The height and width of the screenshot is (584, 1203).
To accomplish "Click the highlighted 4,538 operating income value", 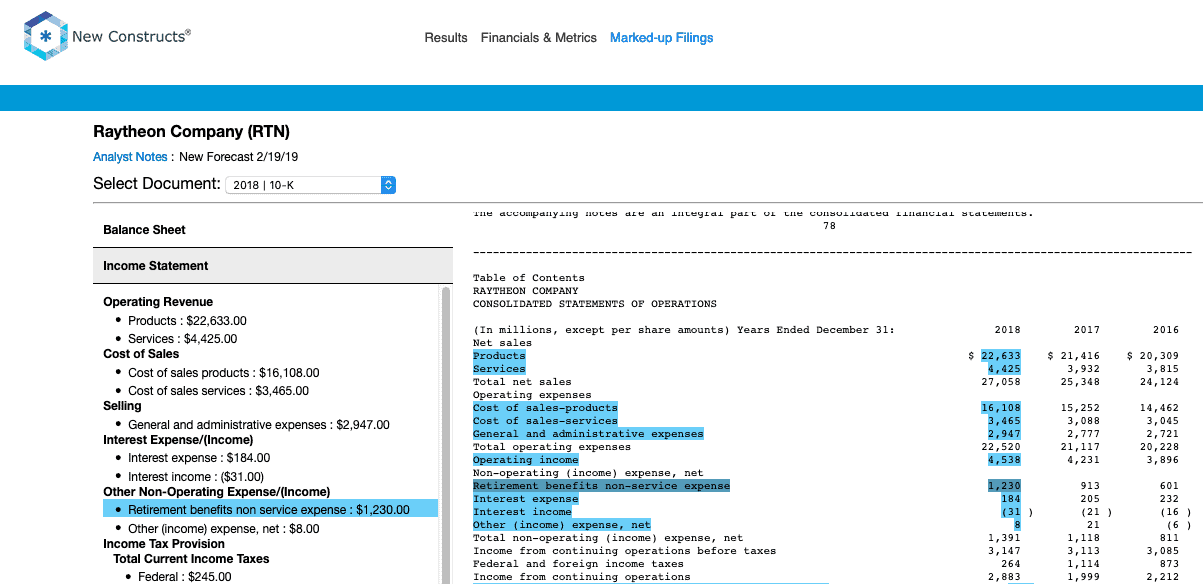I will 1004,460.
